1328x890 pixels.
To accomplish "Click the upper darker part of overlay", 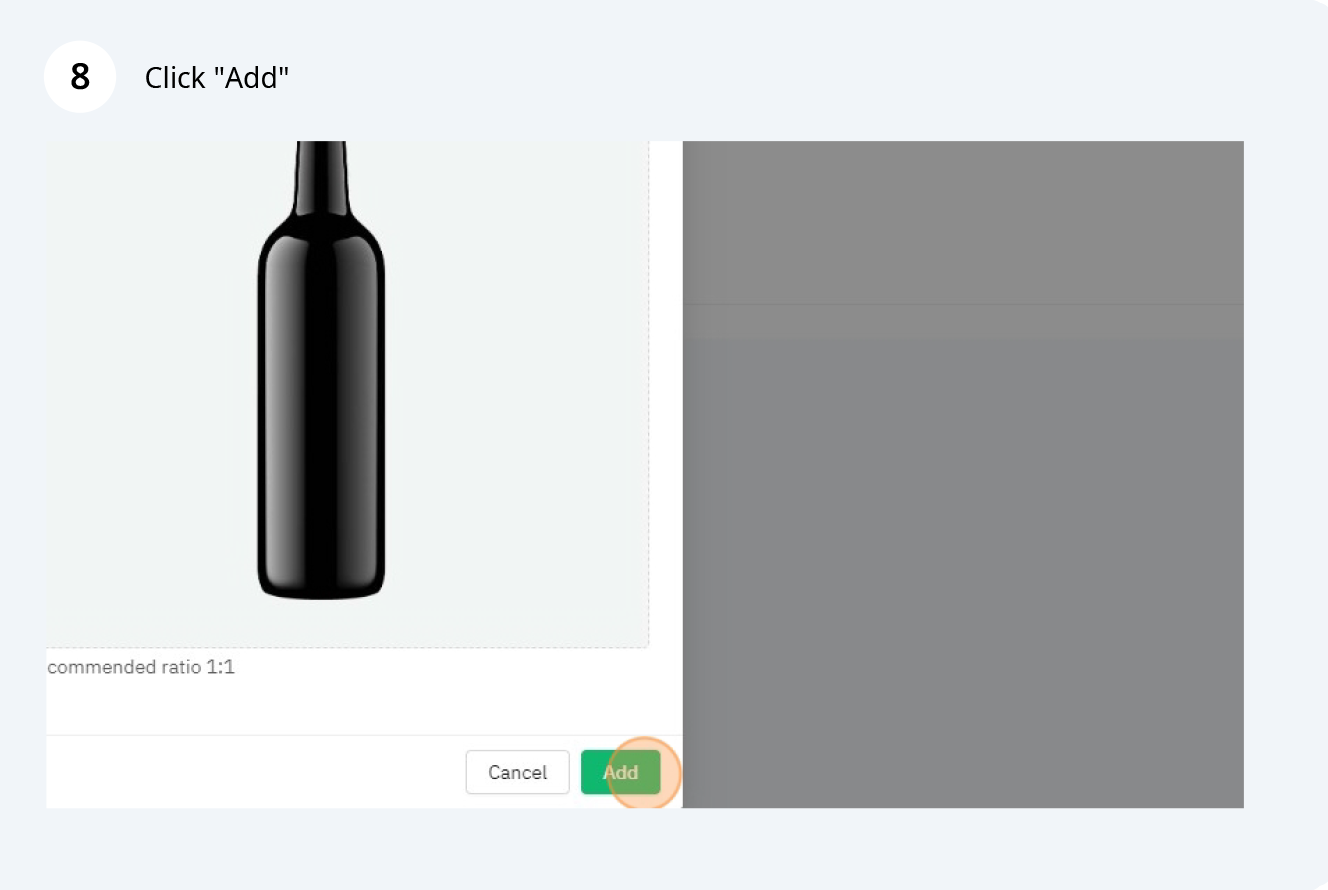I will click(963, 221).
